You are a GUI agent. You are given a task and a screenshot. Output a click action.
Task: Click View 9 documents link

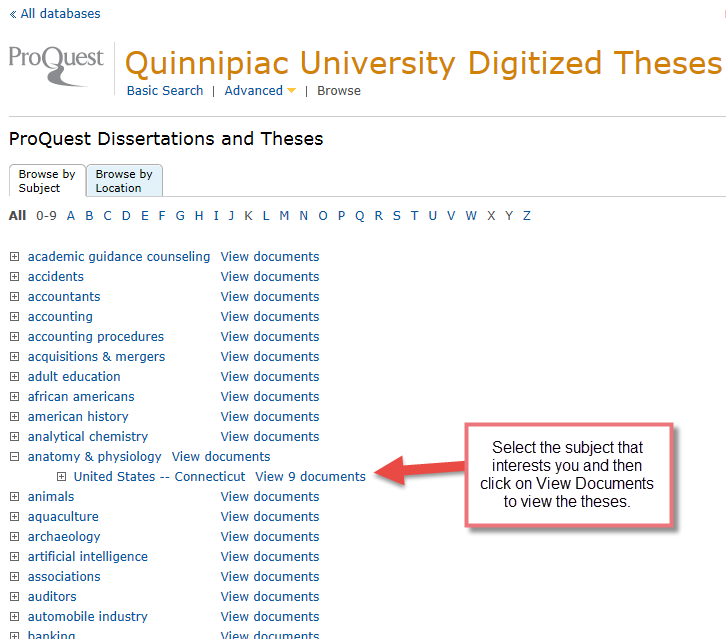click(x=311, y=476)
